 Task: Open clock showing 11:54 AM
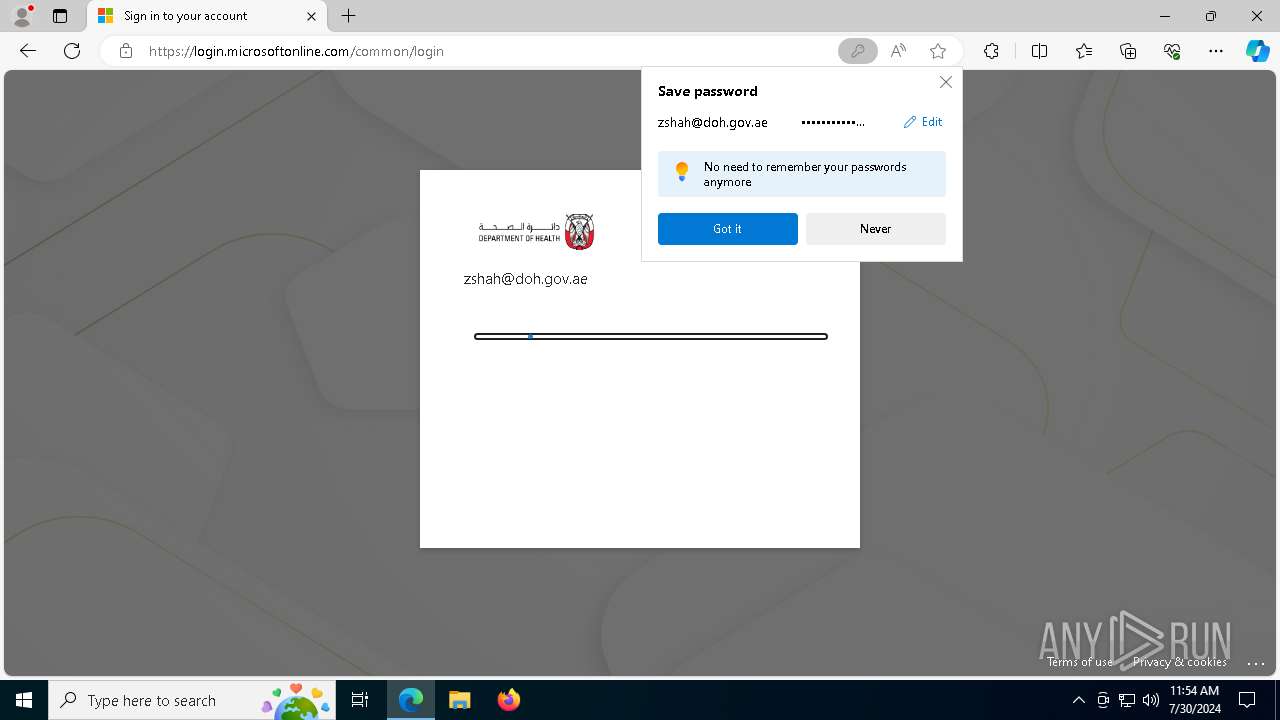click(x=1194, y=700)
